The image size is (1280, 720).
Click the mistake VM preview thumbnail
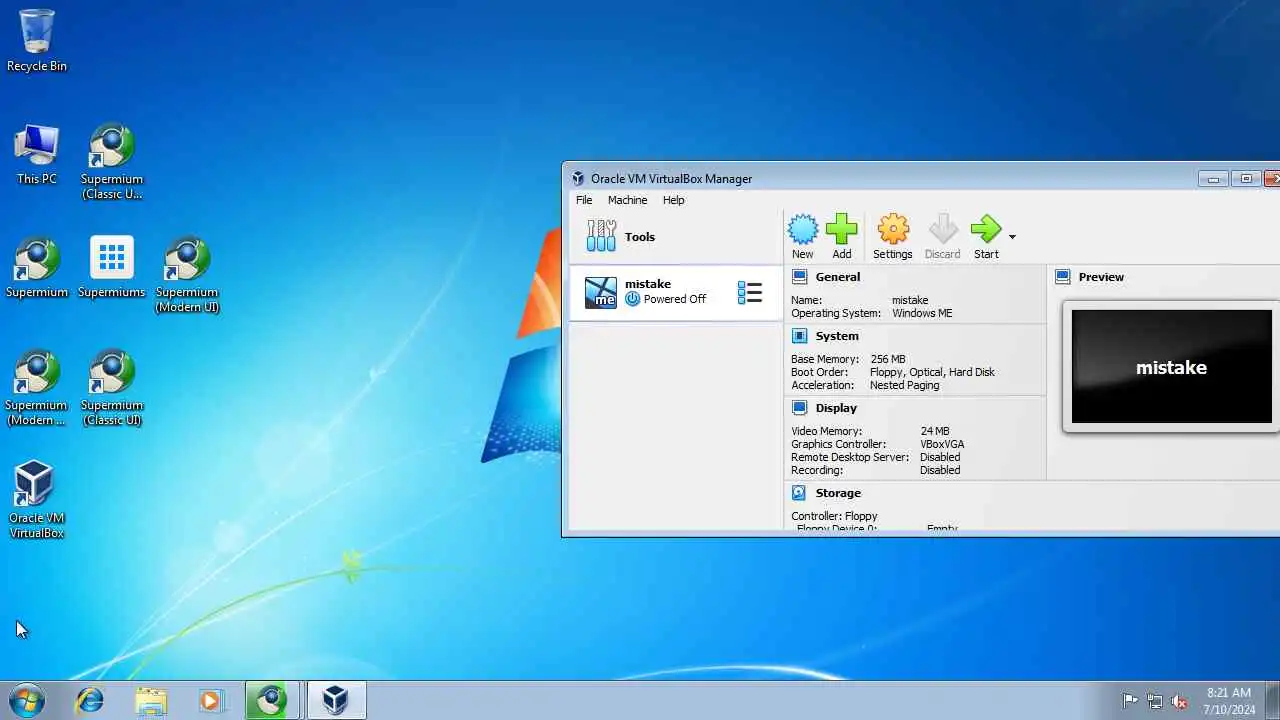point(1171,367)
